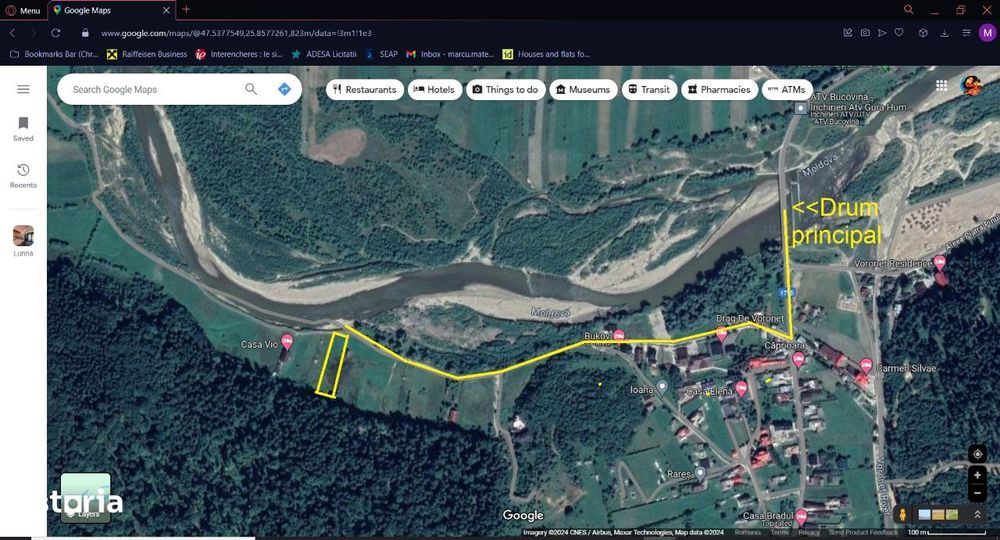This screenshot has width=1000, height=540.
Task: Click the Drag De Voronet pin
Action: point(721,333)
